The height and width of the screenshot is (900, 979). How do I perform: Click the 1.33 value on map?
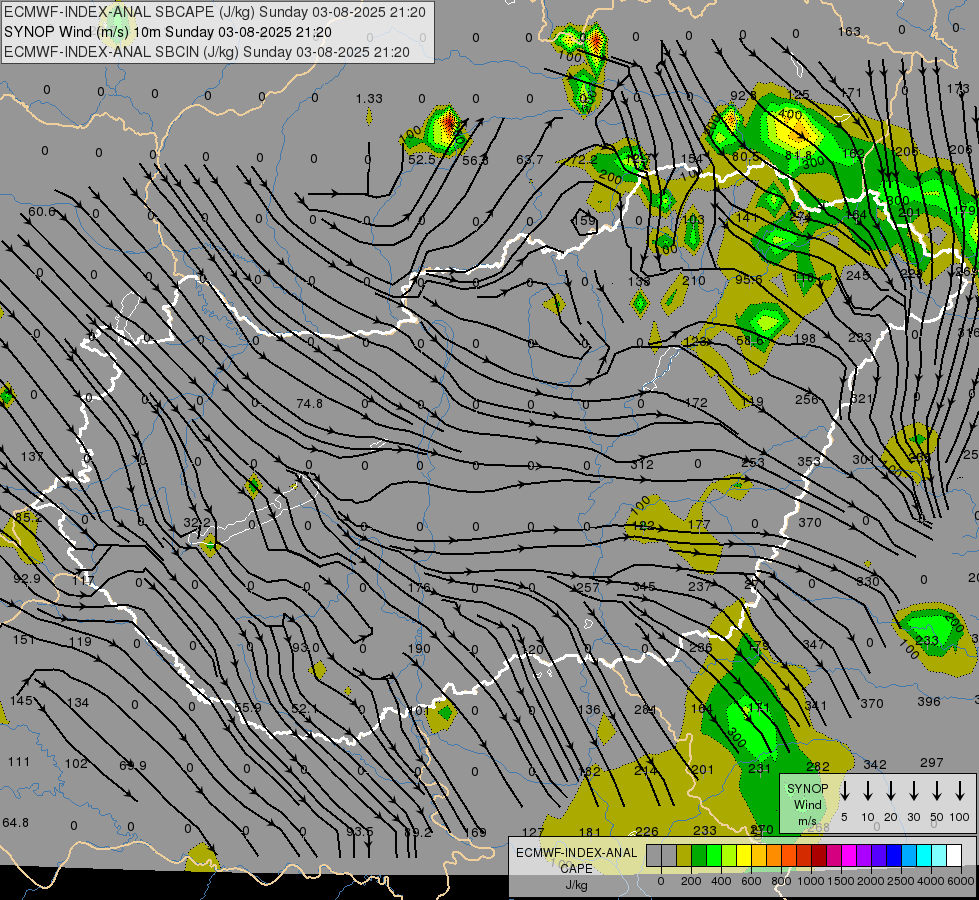click(369, 99)
